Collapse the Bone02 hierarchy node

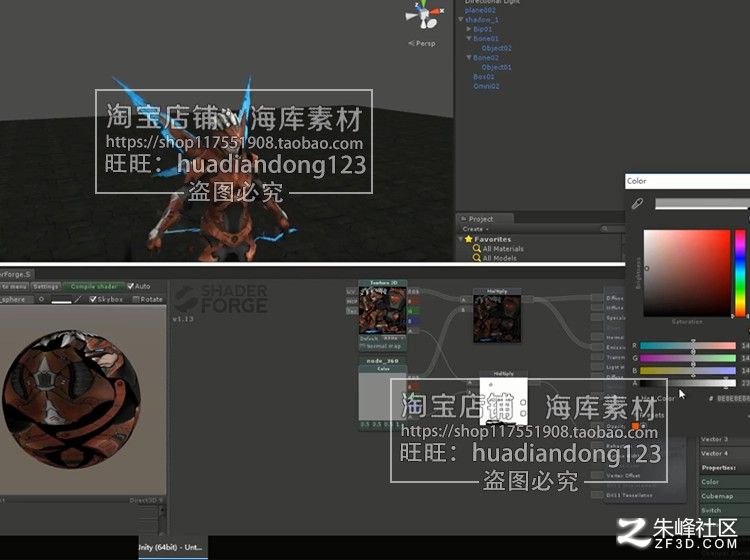pos(469,57)
